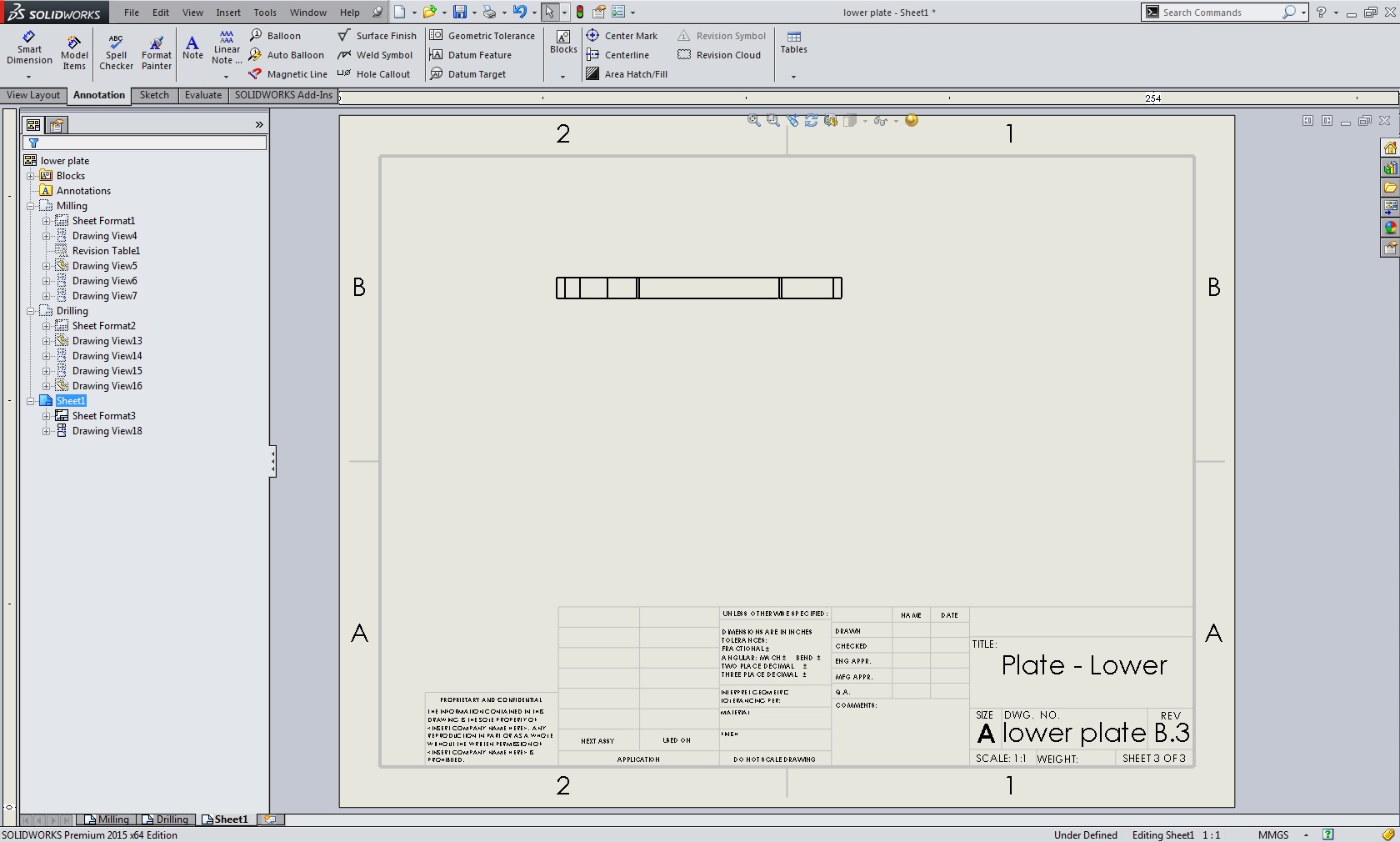Select Revision Table1 in the tree
This screenshot has height=842, width=1400.
point(106,251)
